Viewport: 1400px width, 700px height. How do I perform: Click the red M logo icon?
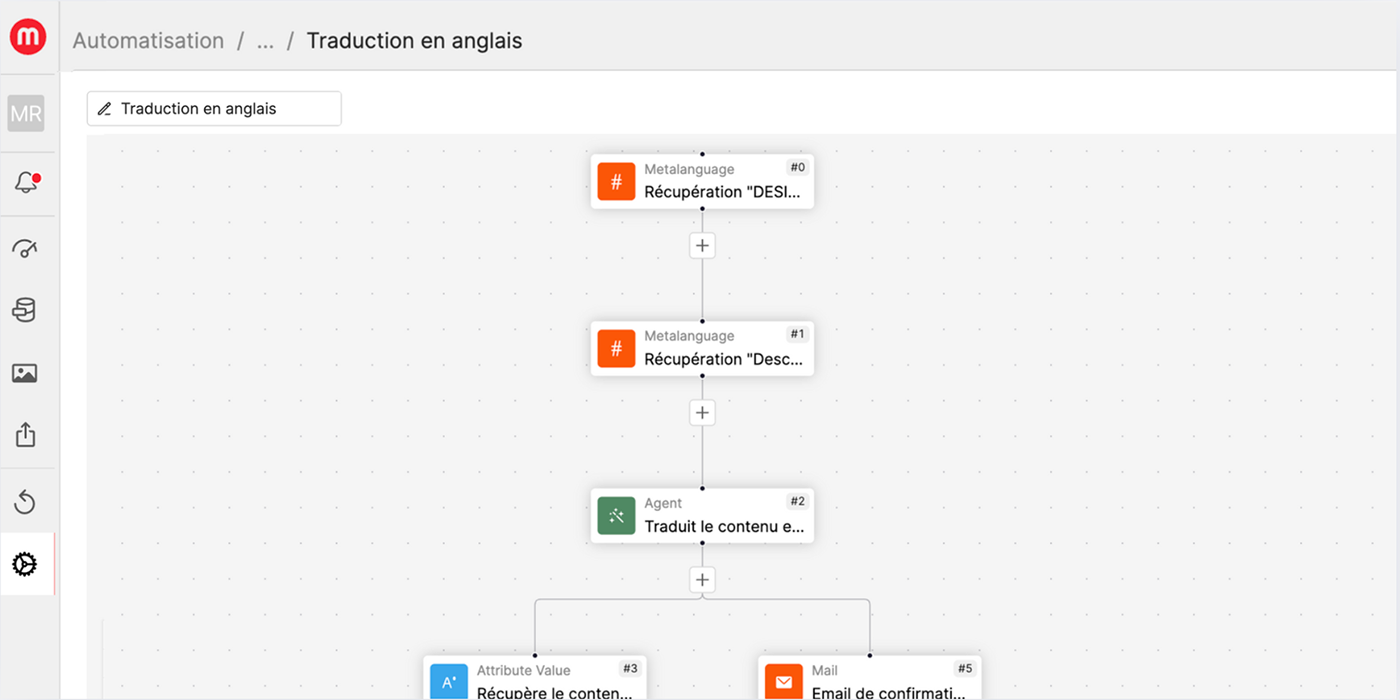[27, 37]
